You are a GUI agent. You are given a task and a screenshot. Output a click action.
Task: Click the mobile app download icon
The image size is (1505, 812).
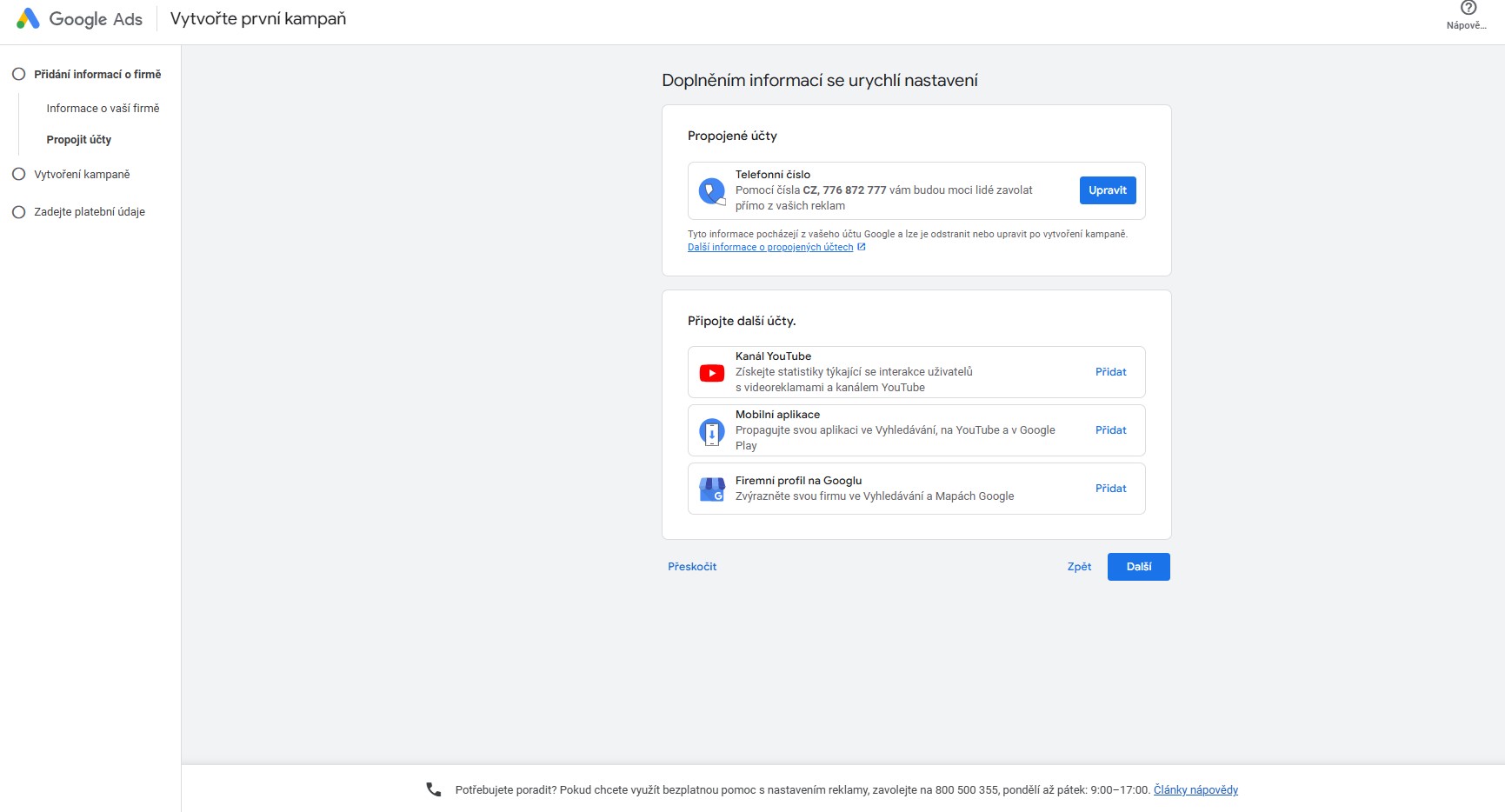(712, 431)
